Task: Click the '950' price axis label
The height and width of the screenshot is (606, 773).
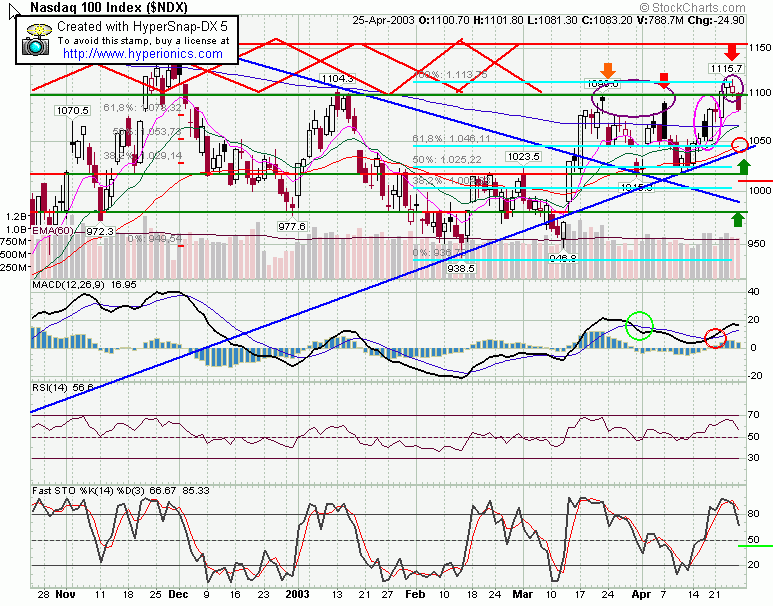Action: [x=757, y=244]
